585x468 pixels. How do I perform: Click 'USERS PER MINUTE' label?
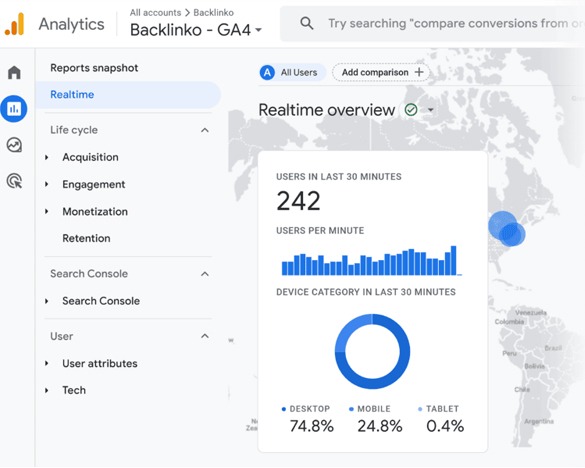(320, 231)
